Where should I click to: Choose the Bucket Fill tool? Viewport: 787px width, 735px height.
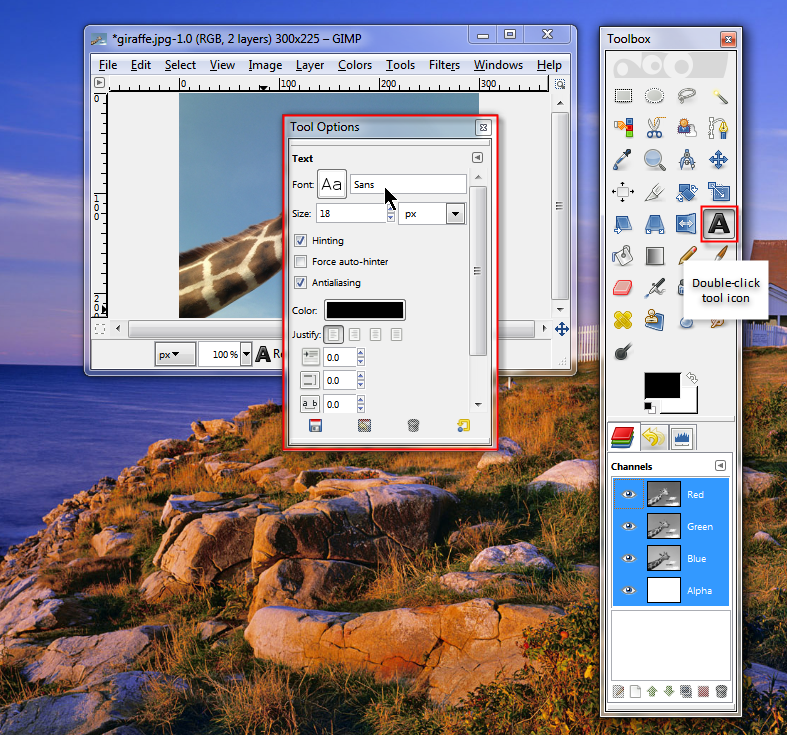point(622,256)
